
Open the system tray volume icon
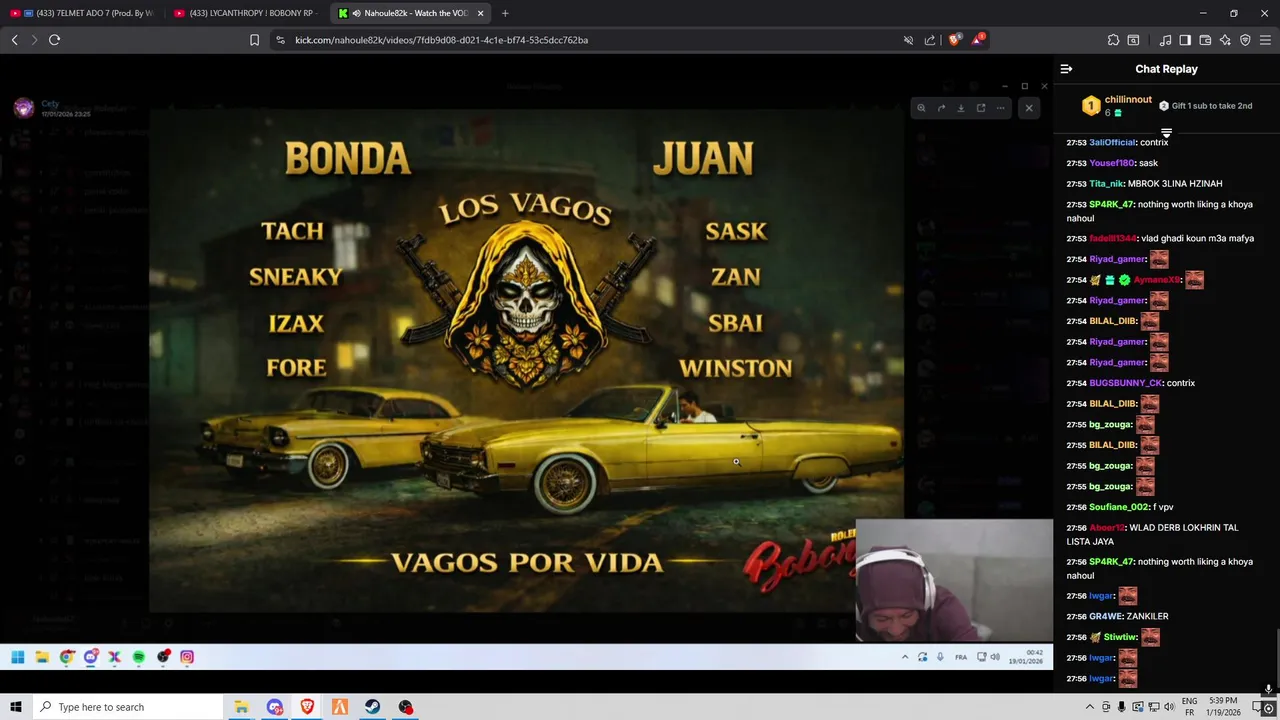coord(1169,707)
